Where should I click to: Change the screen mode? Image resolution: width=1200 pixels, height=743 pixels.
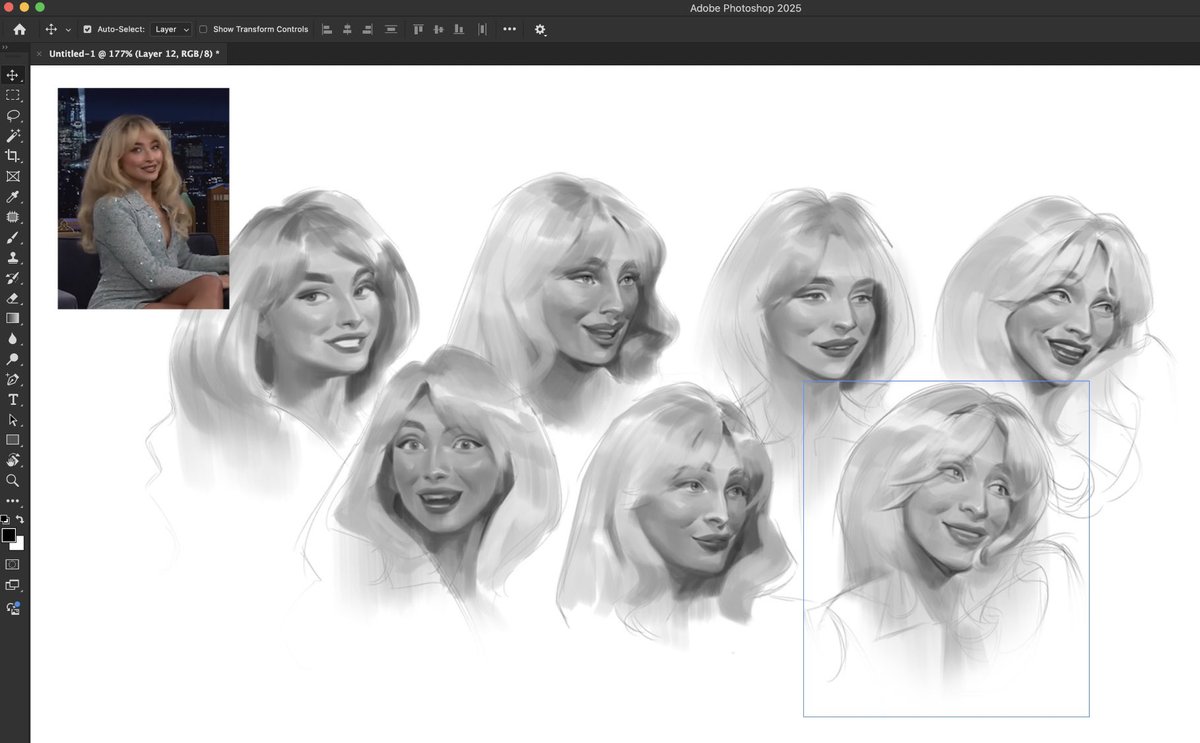click(13, 585)
